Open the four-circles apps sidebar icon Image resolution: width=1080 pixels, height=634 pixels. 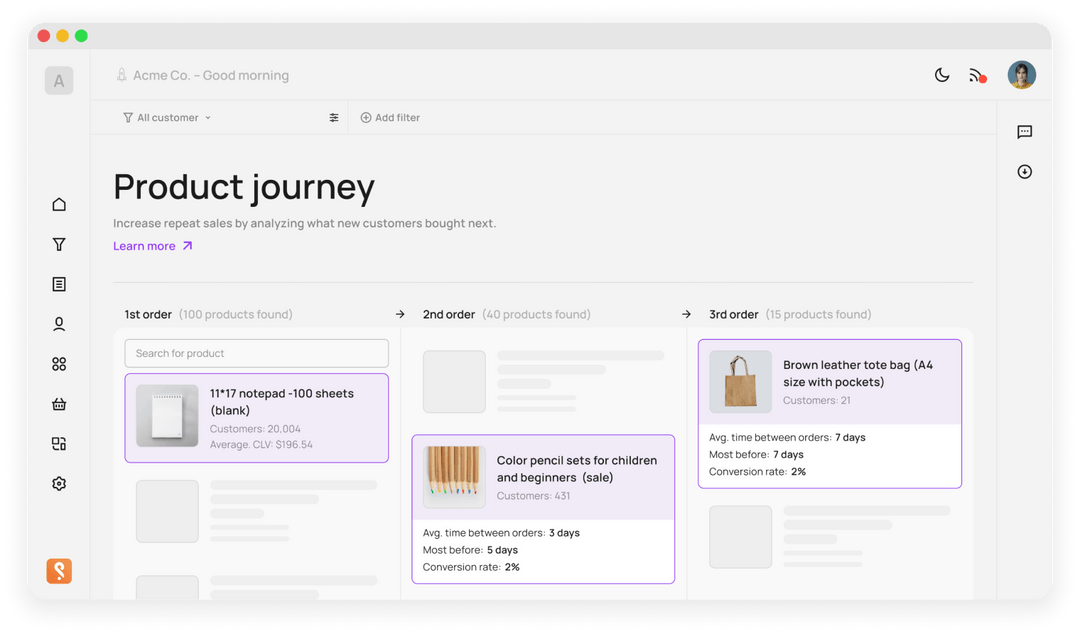[x=59, y=364]
